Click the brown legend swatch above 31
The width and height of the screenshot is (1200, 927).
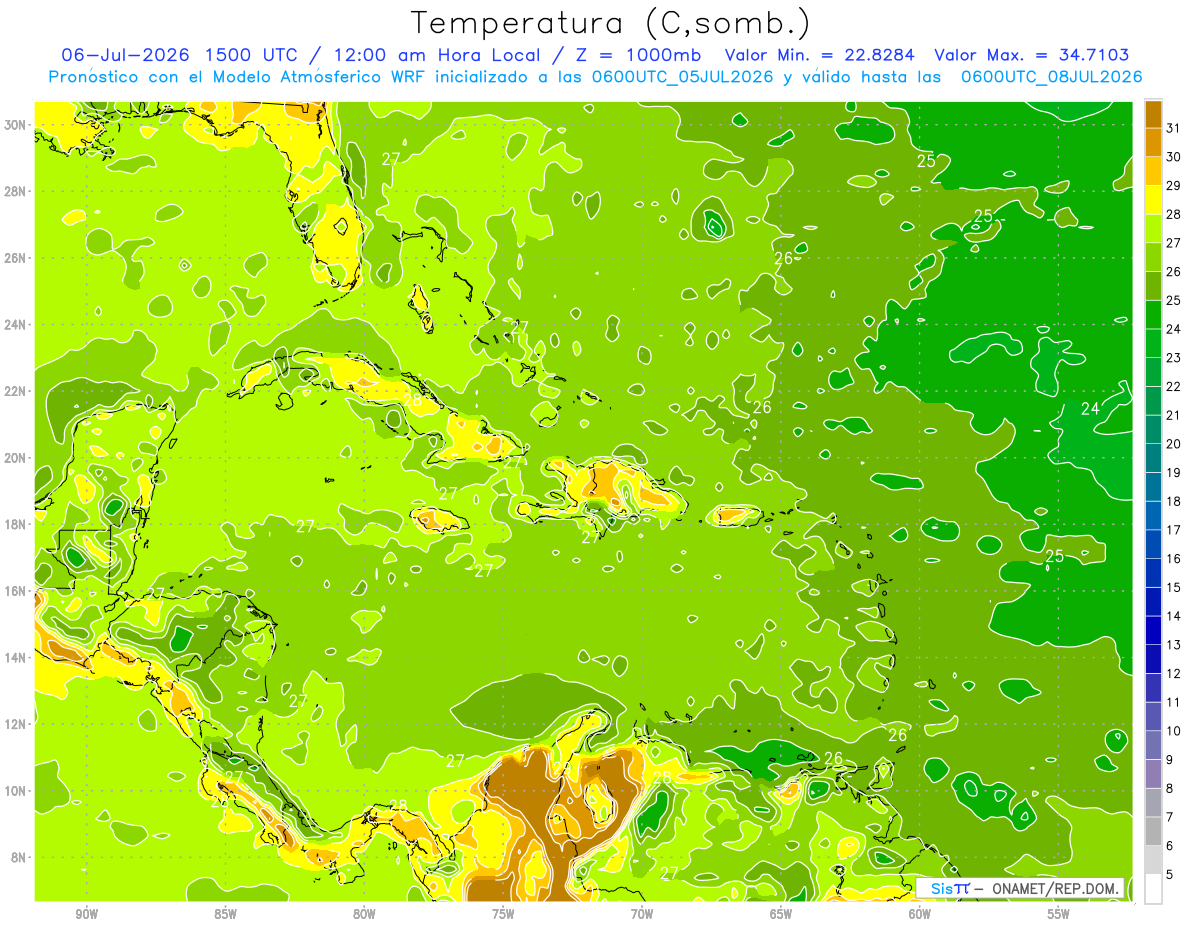(x=1153, y=113)
